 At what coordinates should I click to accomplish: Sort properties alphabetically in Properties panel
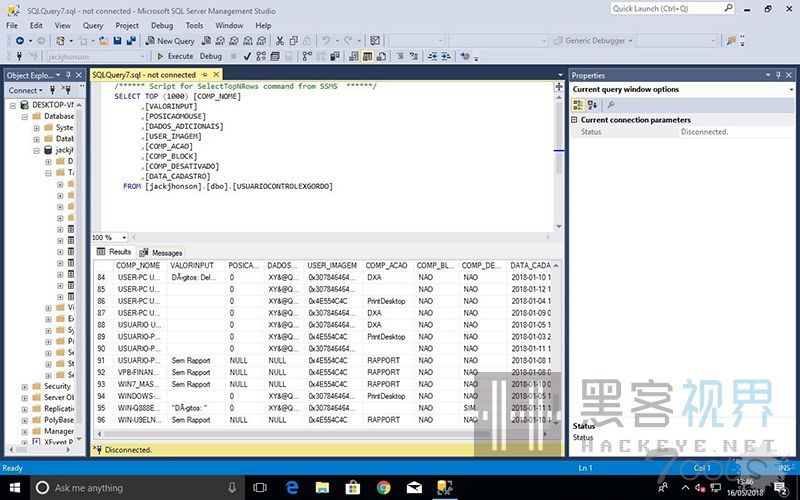594,105
